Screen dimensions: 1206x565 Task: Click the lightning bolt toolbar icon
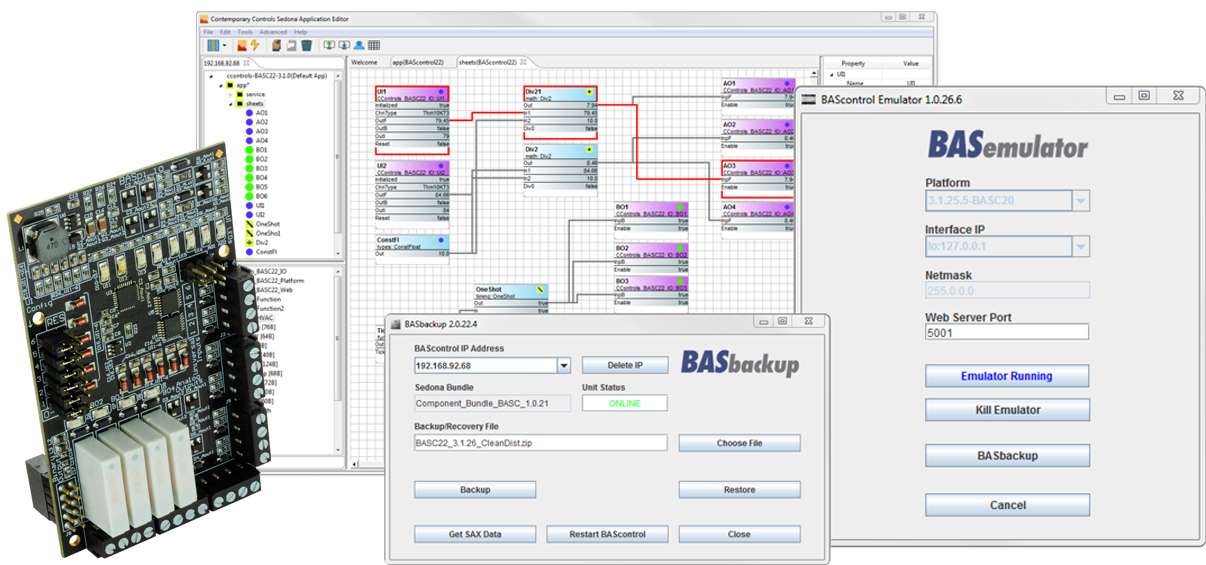(255, 45)
